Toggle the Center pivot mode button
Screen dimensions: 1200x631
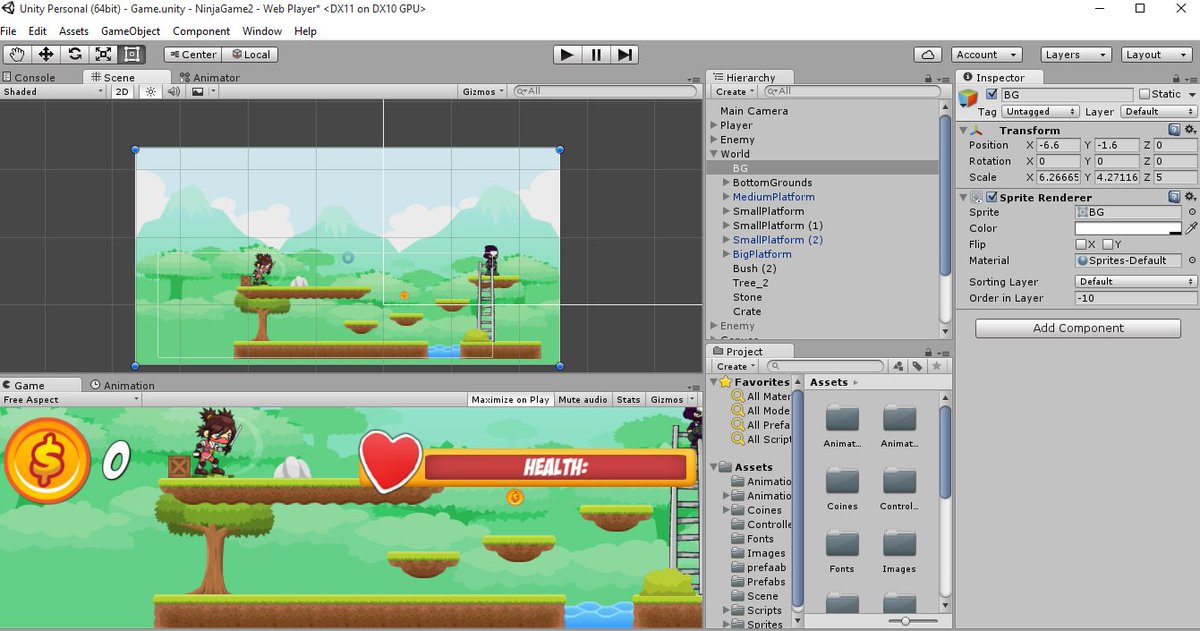pos(191,55)
